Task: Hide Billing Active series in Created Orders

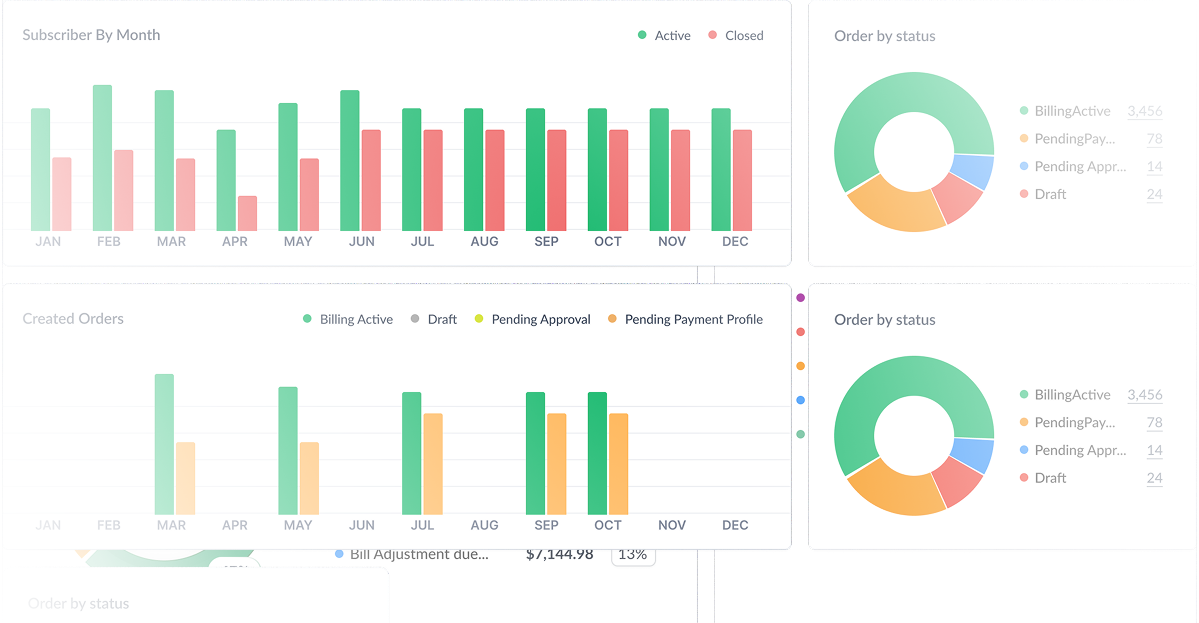Action: tap(347, 320)
